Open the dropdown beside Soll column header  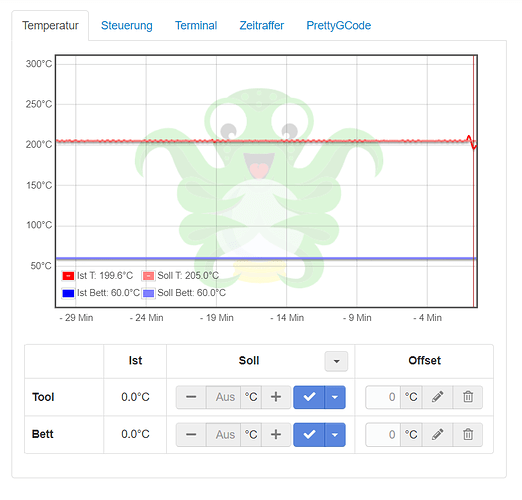coord(336,361)
